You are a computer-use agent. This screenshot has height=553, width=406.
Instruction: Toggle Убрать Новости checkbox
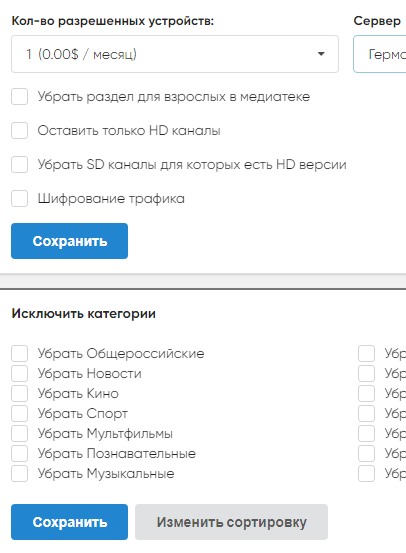point(19,373)
